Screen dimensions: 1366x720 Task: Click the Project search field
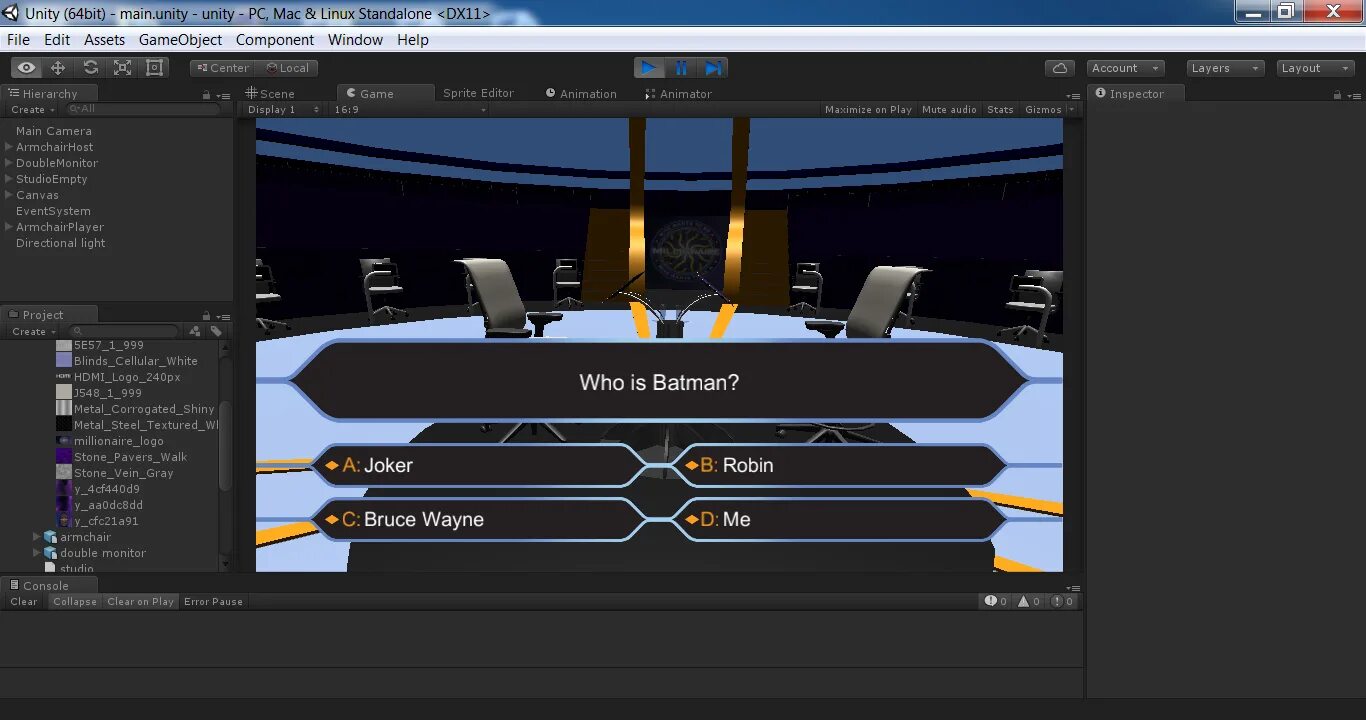tap(125, 331)
